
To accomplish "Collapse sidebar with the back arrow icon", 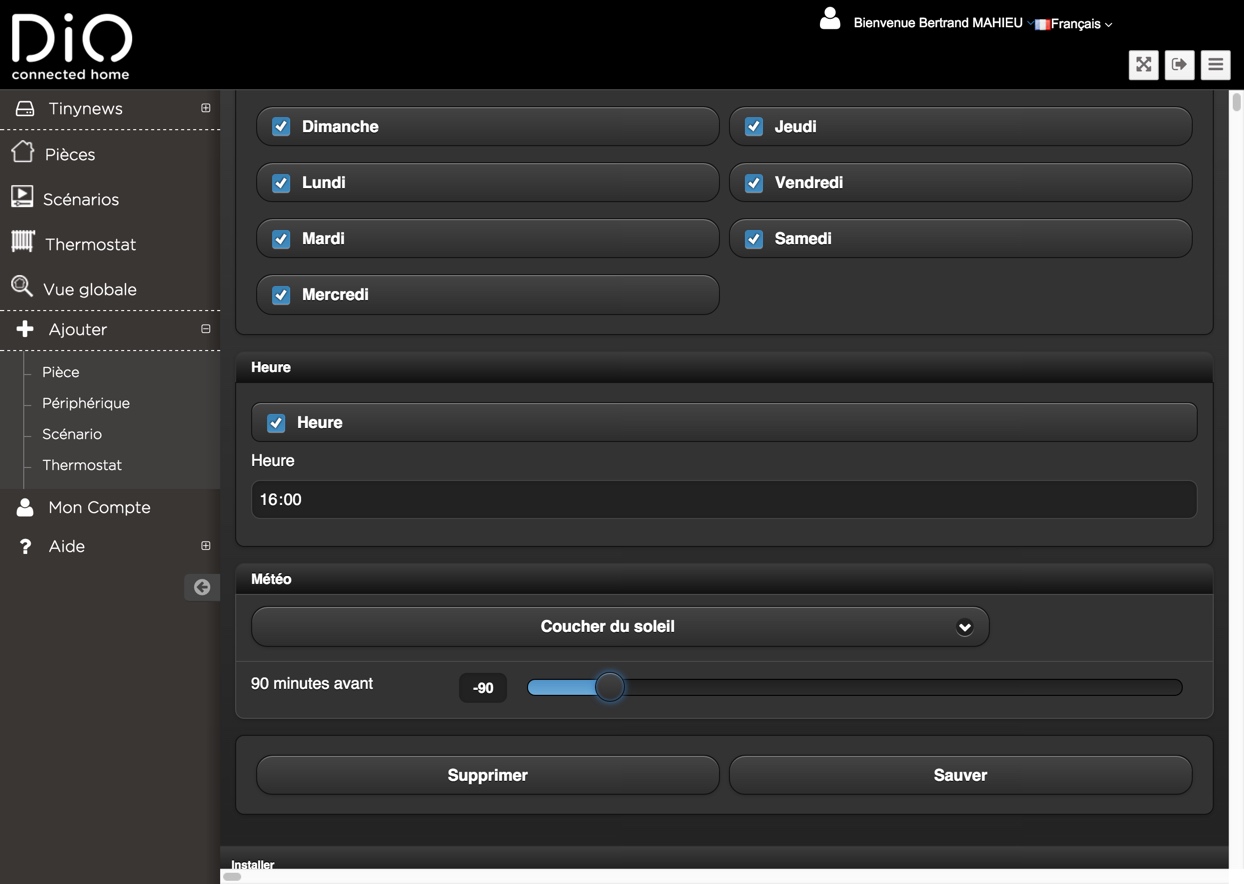I will (x=202, y=587).
